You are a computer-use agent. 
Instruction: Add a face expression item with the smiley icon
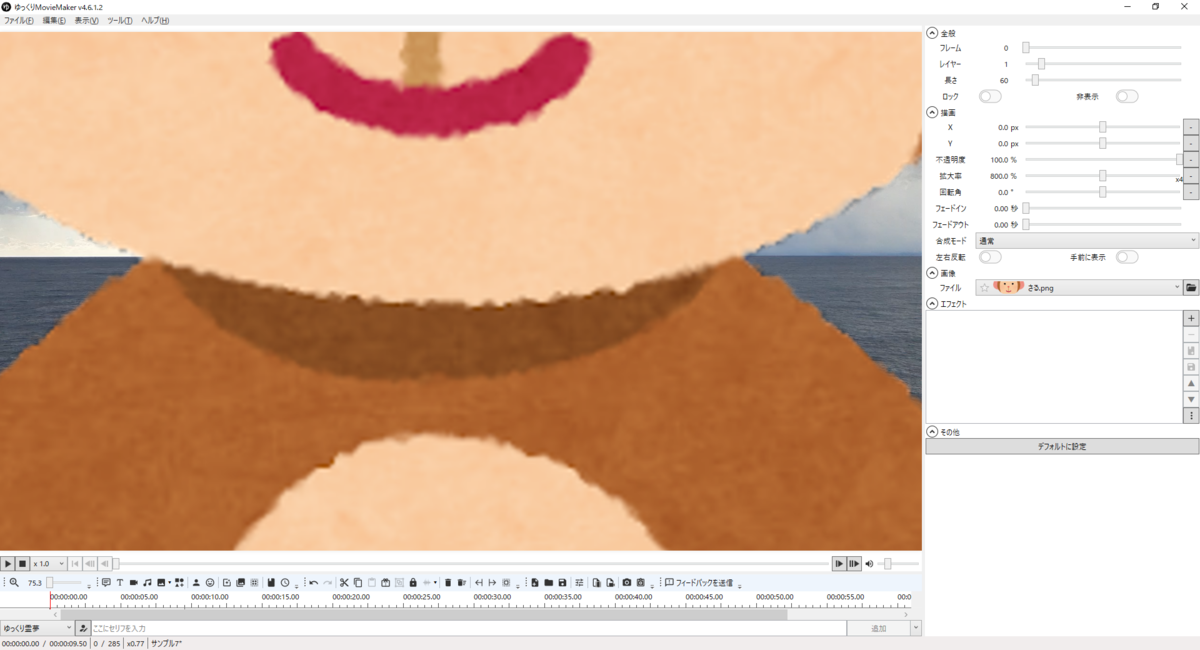click(210, 582)
